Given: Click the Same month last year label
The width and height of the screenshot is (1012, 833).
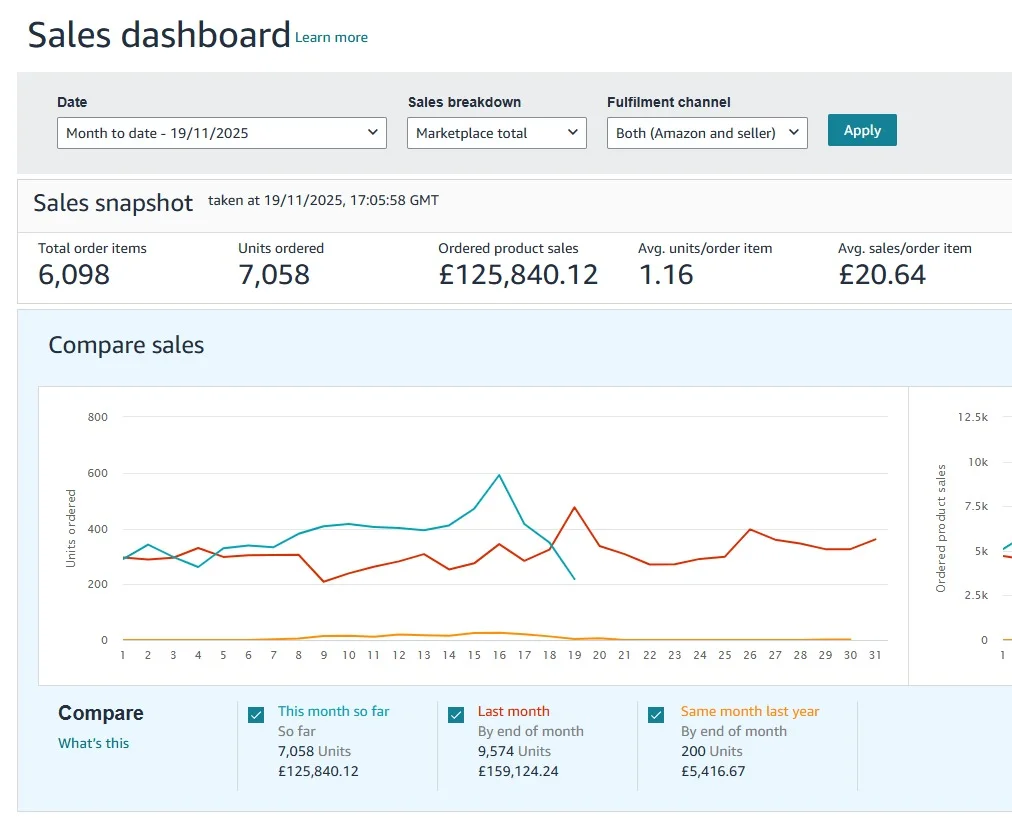Looking at the screenshot, I should click(x=750, y=711).
